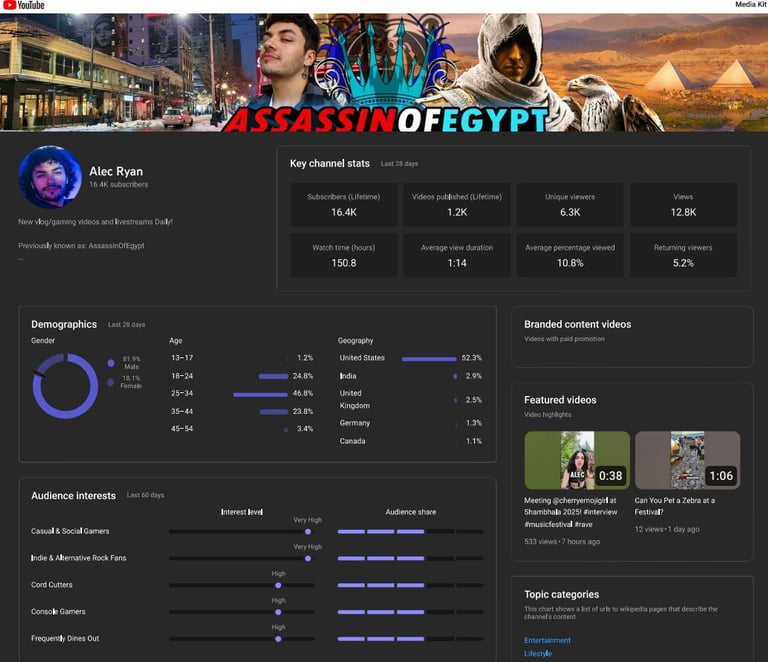Click the 16.4K subscribers text under name

pyautogui.click(x=119, y=185)
